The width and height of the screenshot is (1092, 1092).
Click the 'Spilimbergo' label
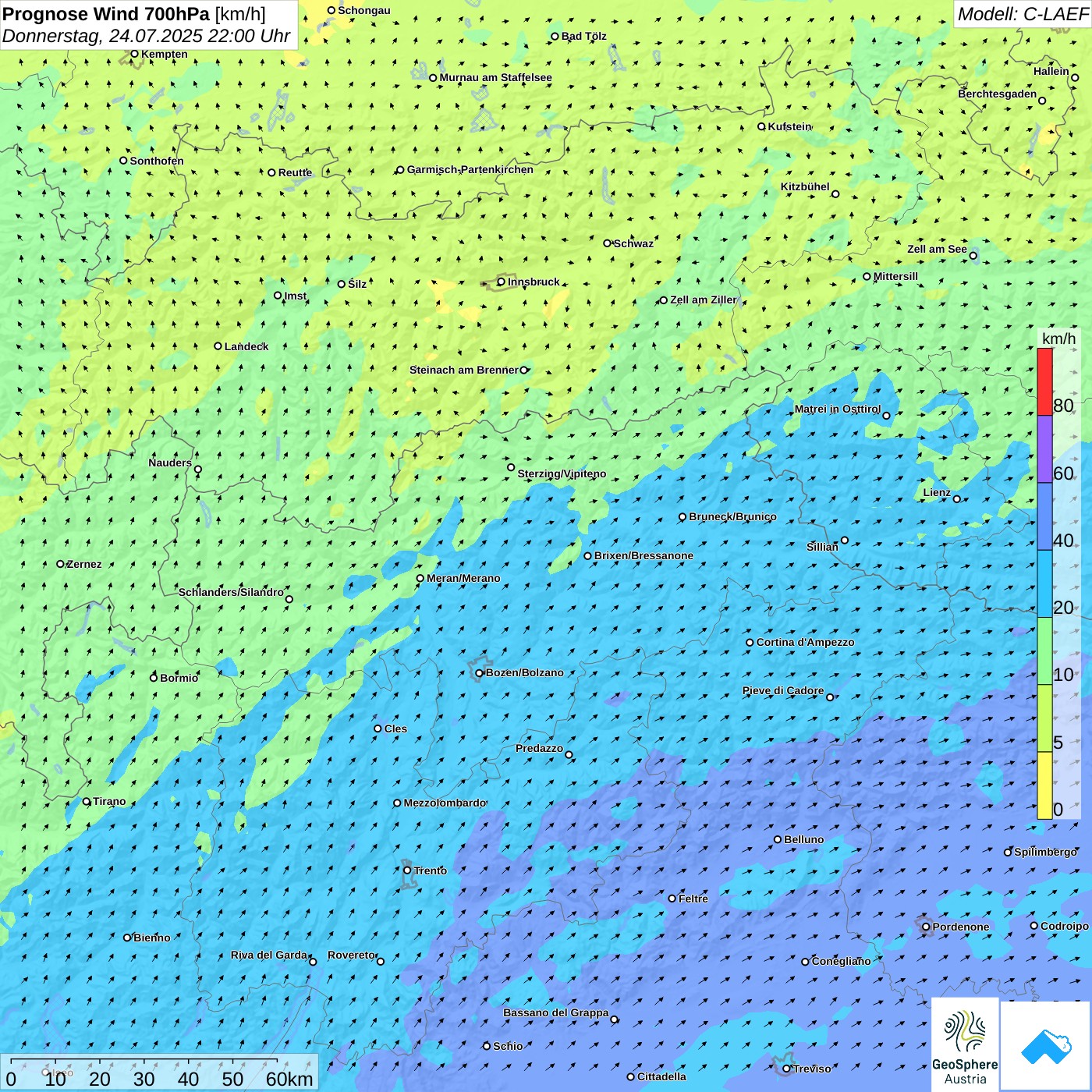pyautogui.click(x=1045, y=852)
